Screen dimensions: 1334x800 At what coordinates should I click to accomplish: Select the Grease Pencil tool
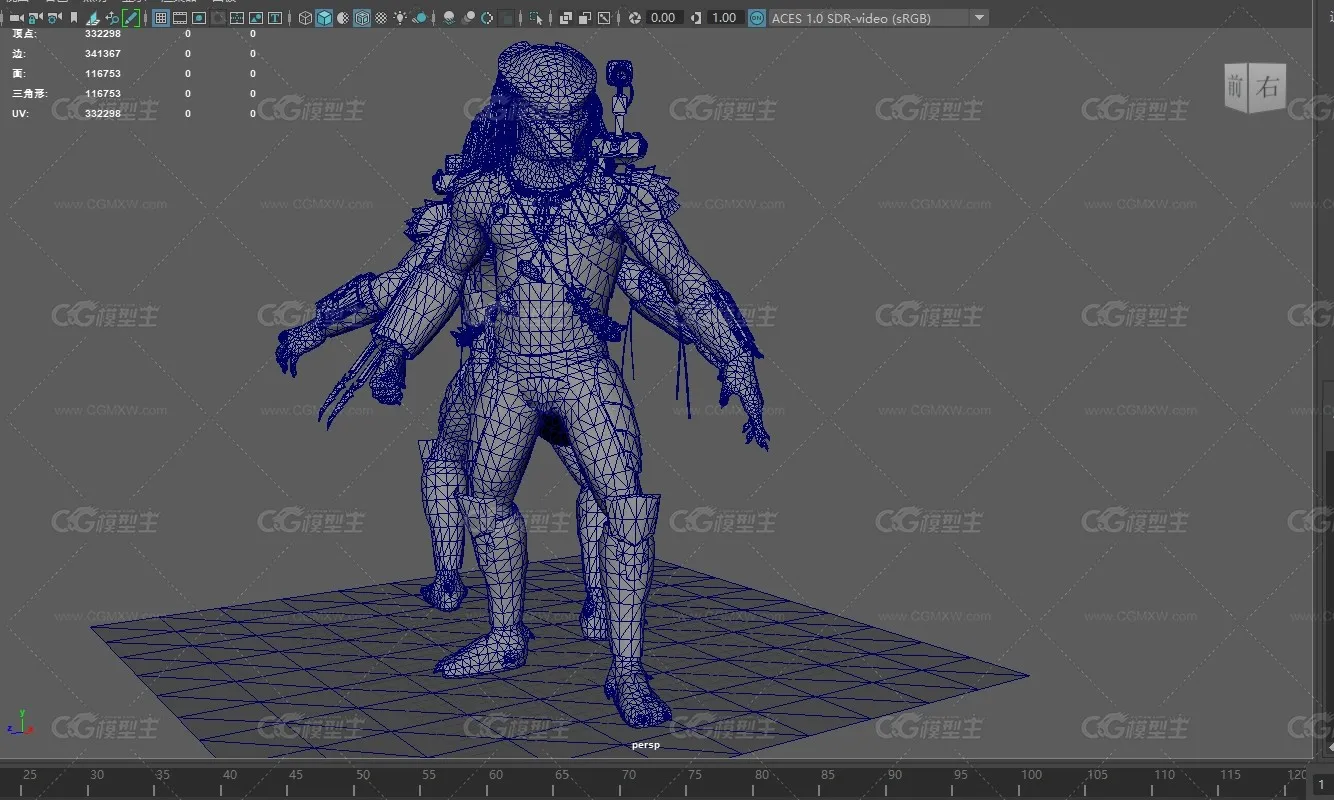pyautogui.click(x=131, y=18)
